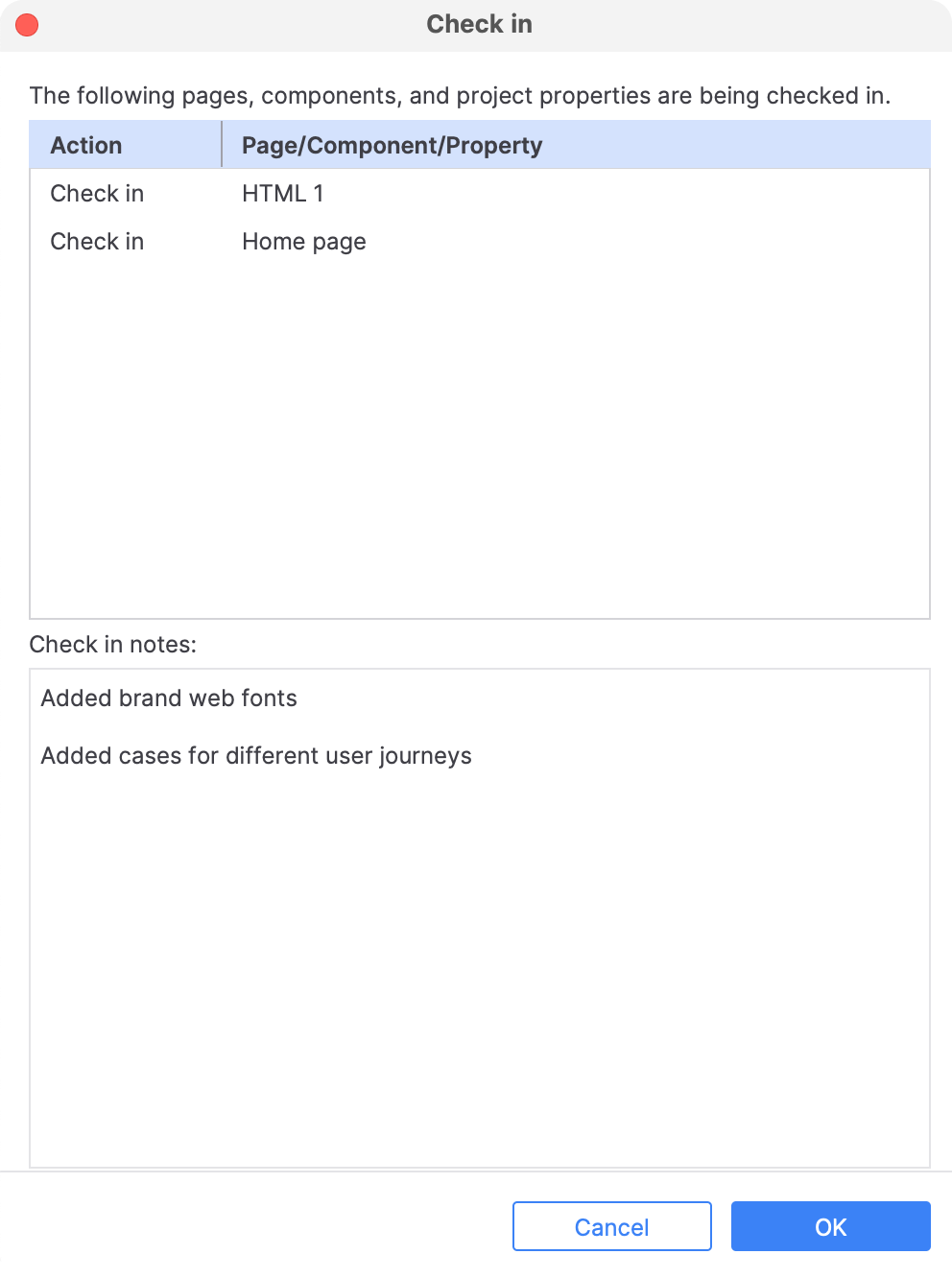The image size is (952, 1278).
Task: Click the Check in action for Home page
Action: pos(97,242)
